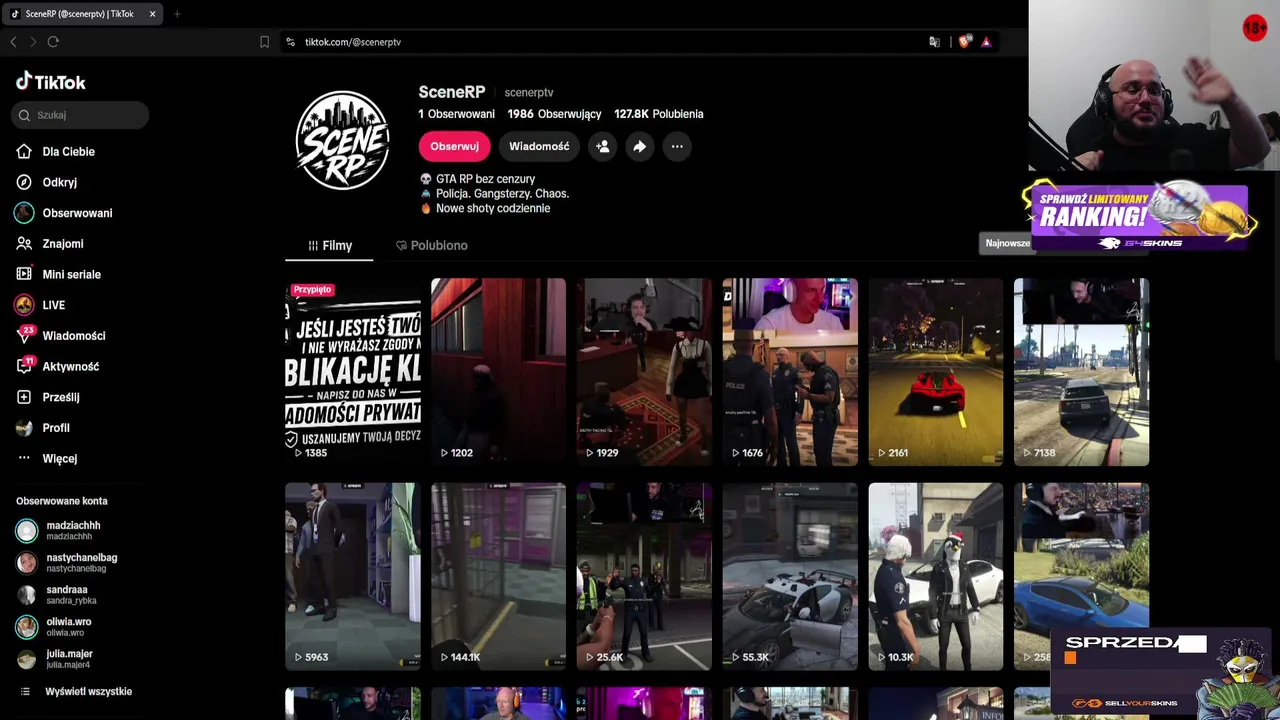Open the video with 1929 views
The height and width of the screenshot is (720, 1280).
pos(644,372)
